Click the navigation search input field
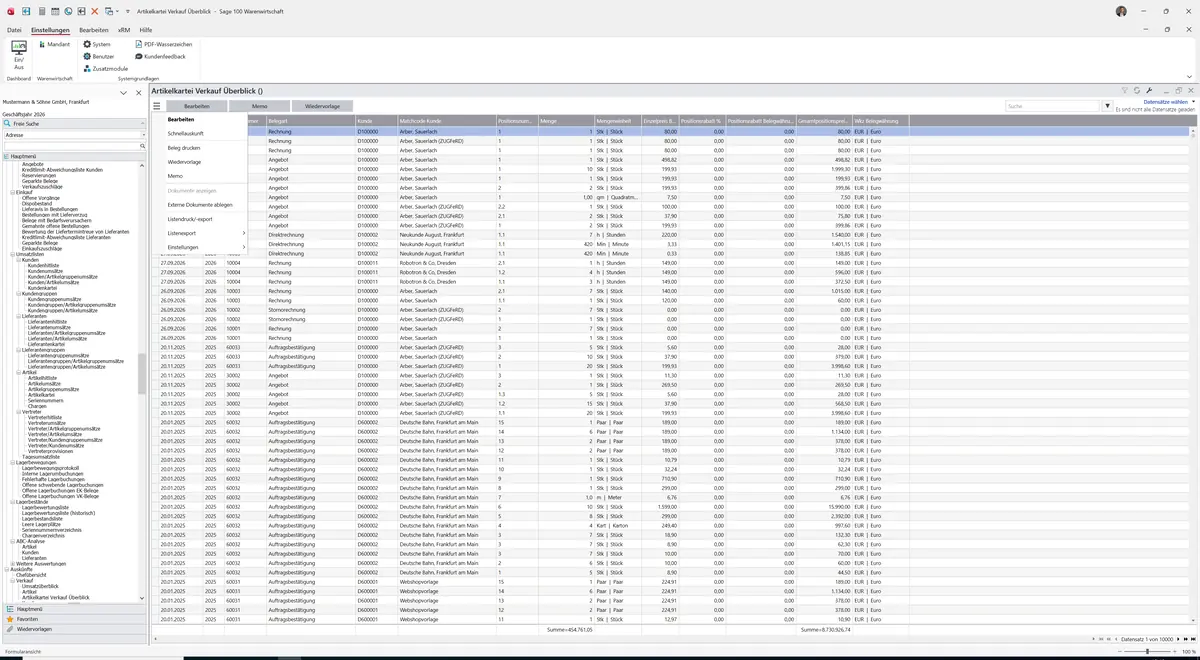Viewport: 1200px width, 660px height. (x=70, y=146)
